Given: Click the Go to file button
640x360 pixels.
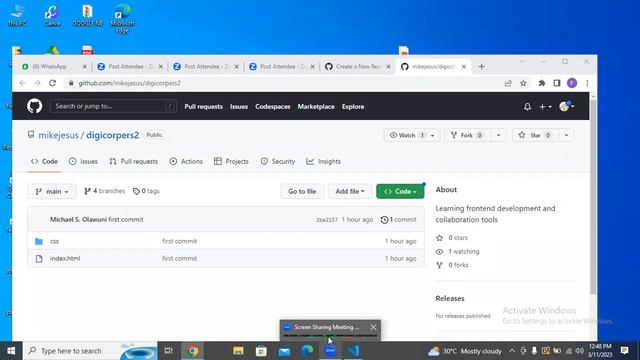Looking at the screenshot, I should [302, 191].
